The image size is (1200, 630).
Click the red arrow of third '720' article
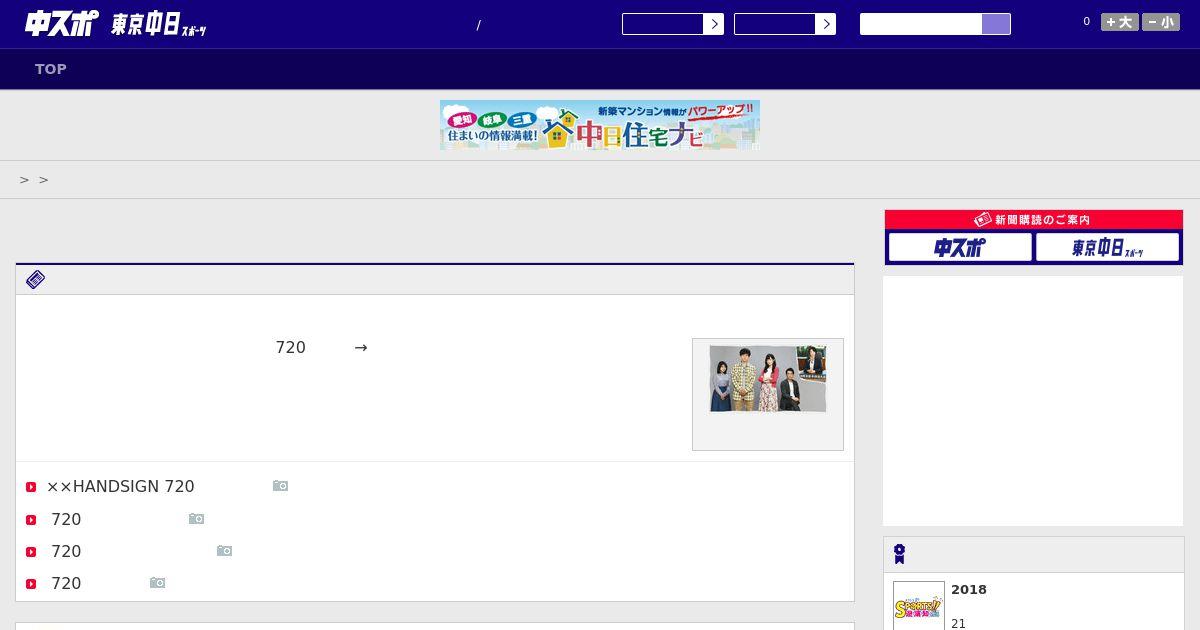pos(31,552)
